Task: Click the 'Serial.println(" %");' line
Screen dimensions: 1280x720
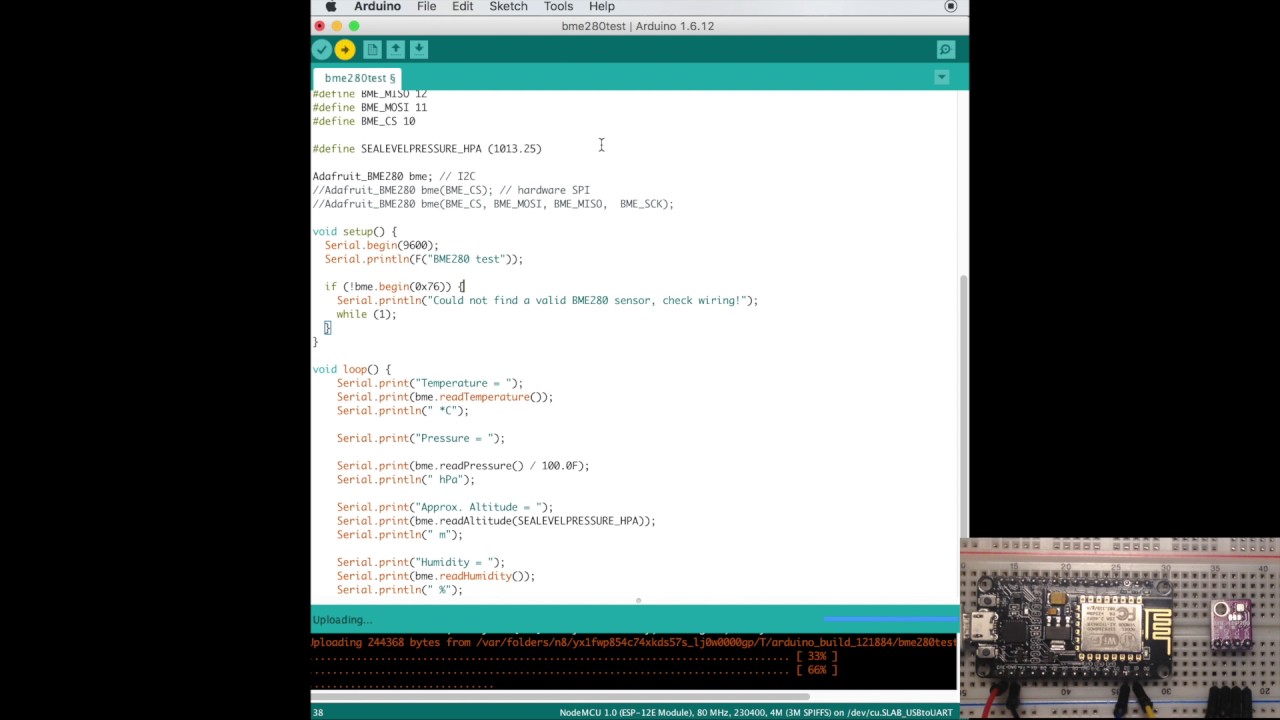Action: [x=399, y=590]
